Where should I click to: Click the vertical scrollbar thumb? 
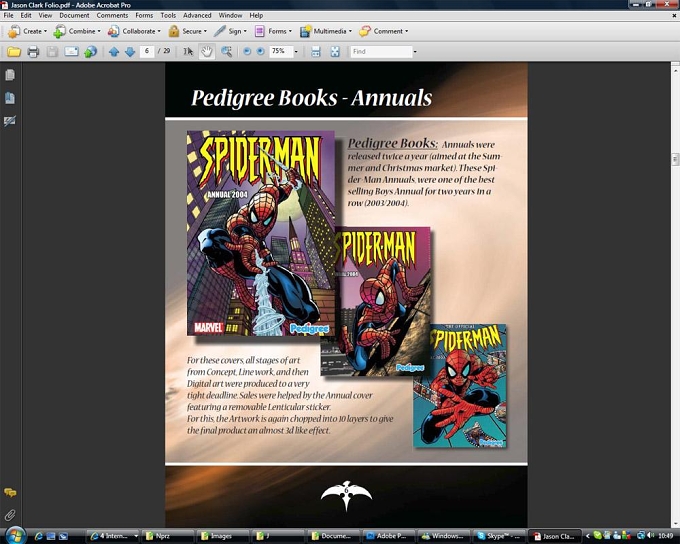tap(675, 159)
